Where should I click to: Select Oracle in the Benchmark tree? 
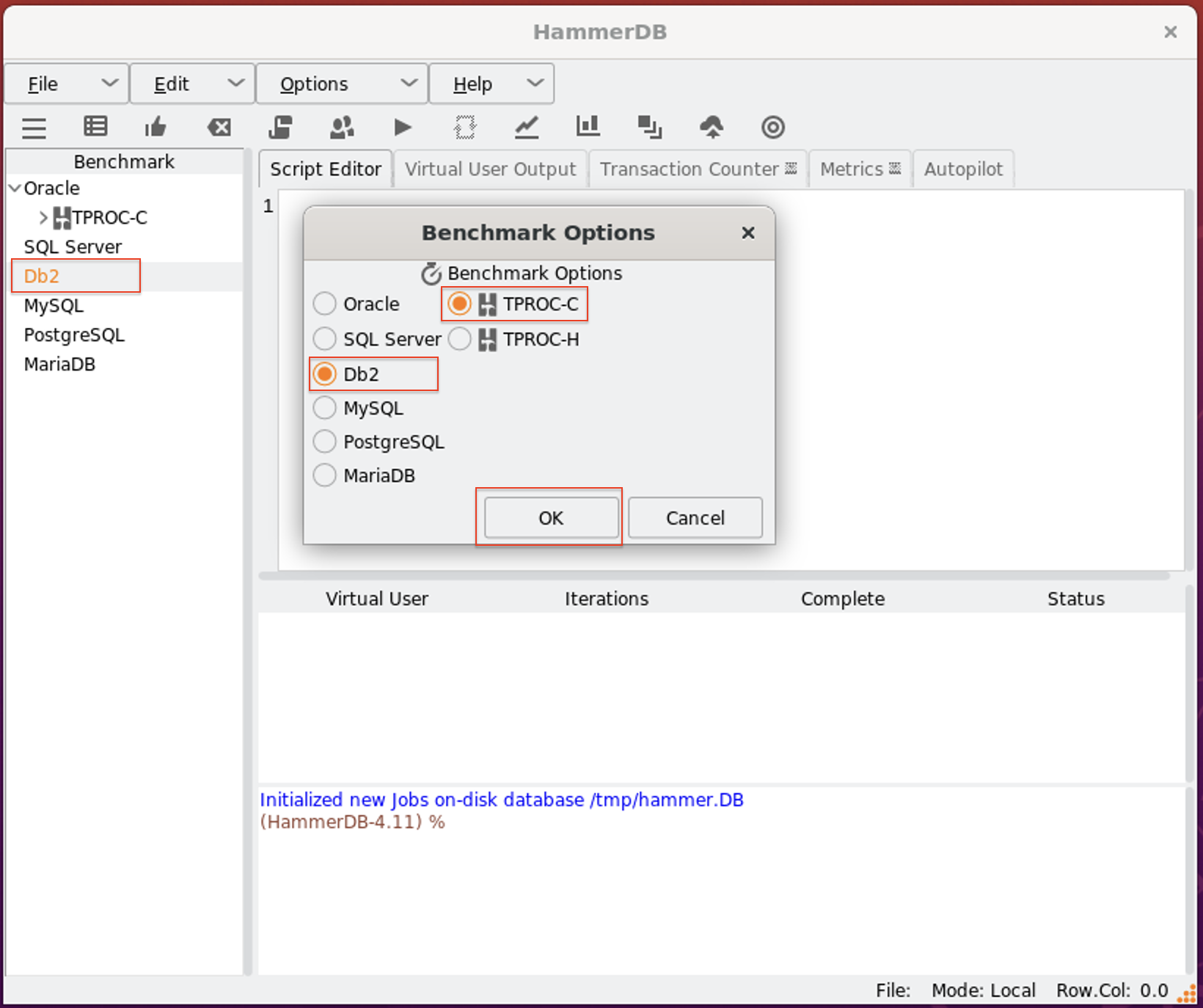51,189
